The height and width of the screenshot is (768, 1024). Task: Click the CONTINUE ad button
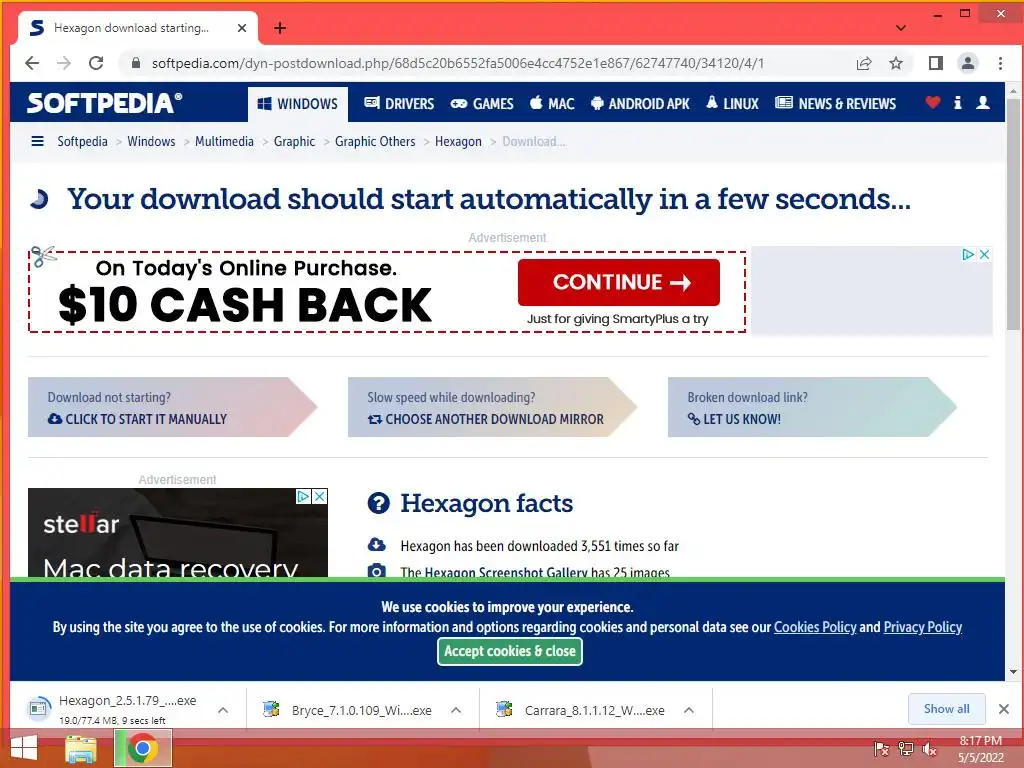click(618, 282)
